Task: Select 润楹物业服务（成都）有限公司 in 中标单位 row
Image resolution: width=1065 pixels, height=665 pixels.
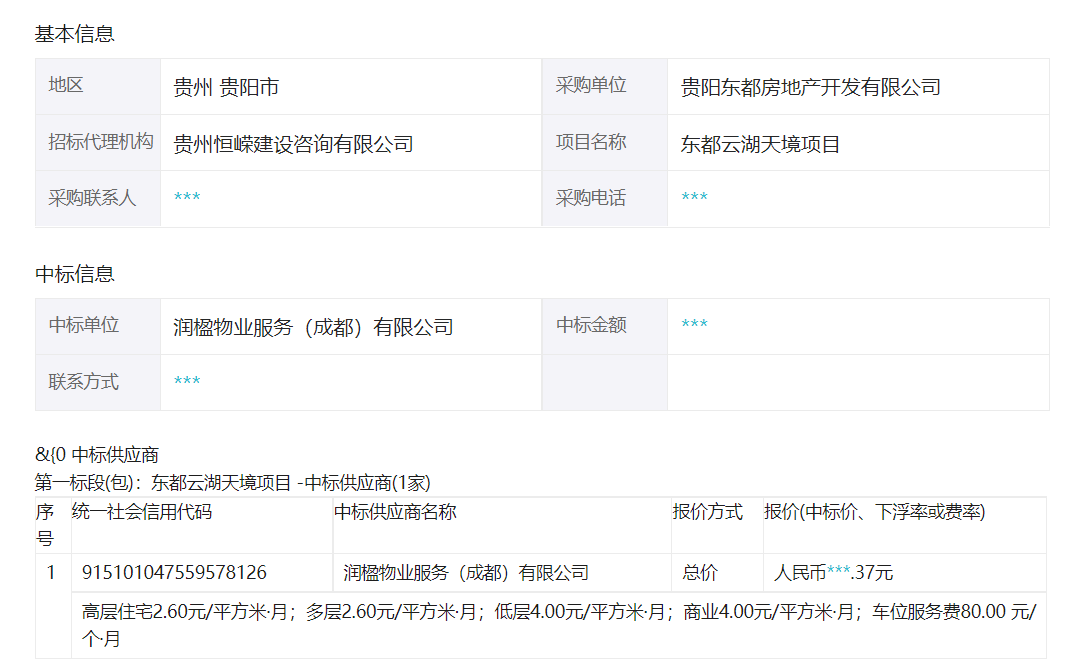Action: click(313, 327)
